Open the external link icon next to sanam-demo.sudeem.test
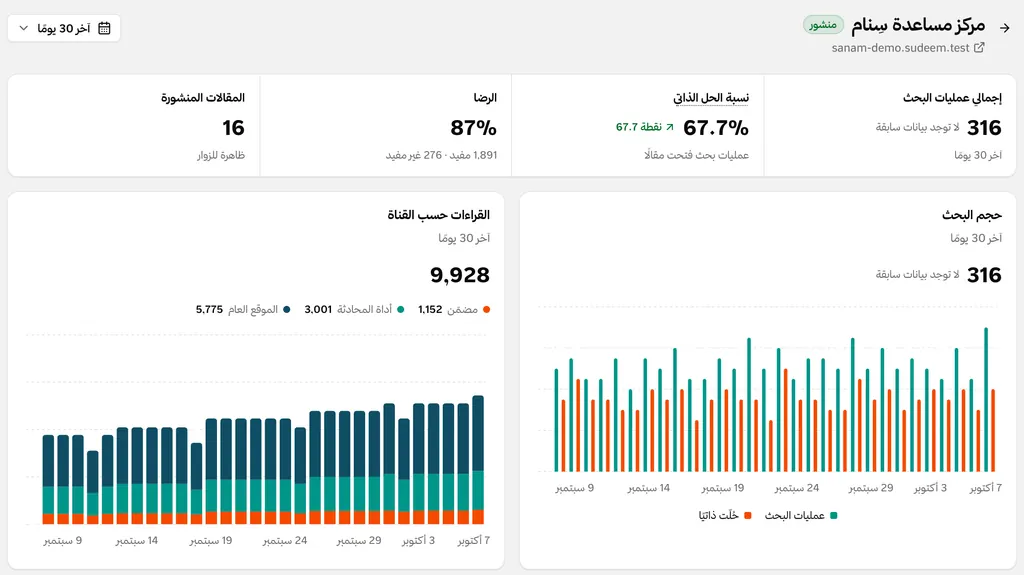This screenshot has height=575, width=1024. click(x=979, y=48)
